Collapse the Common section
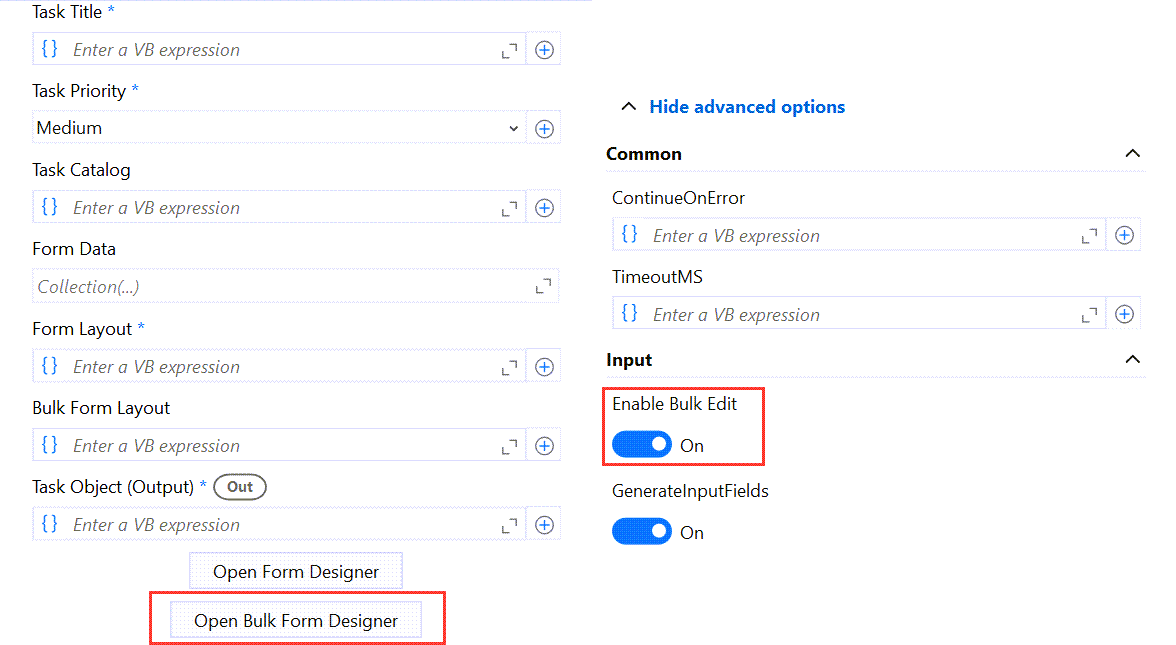The width and height of the screenshot is (1176, 645). [x=1132, y=154]
